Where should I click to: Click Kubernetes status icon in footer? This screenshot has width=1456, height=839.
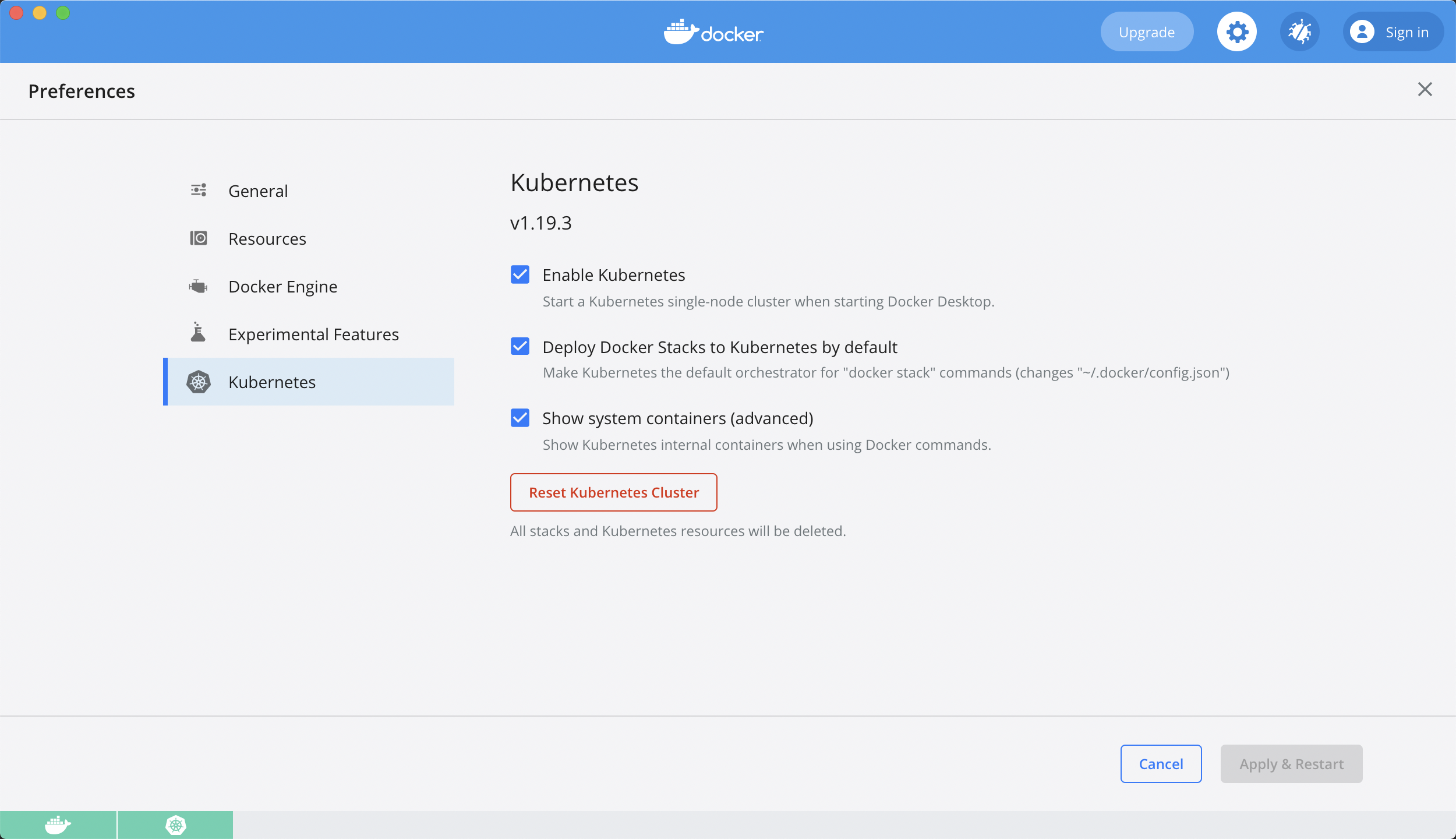click(x=175, y=825)
